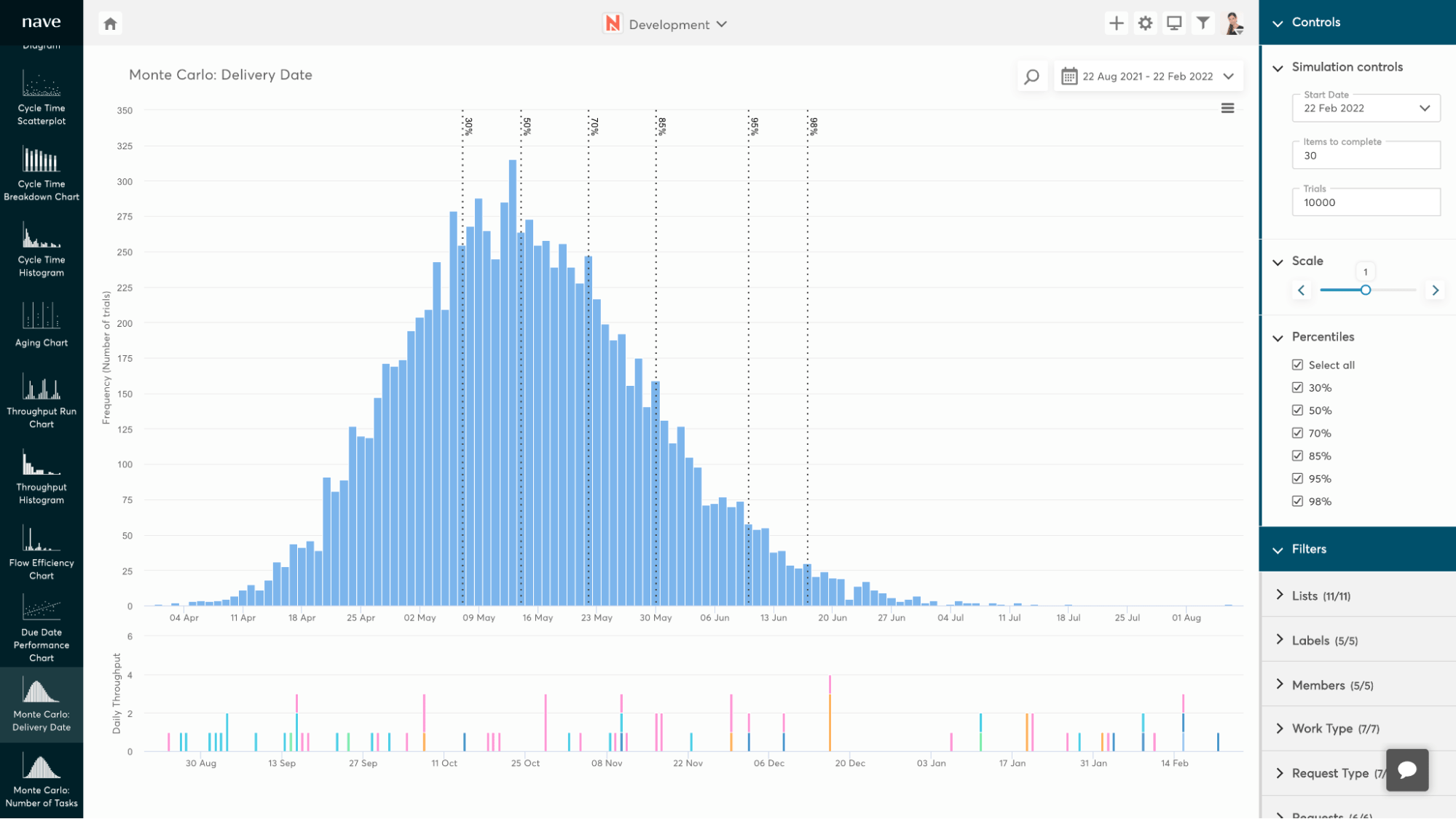Toggle the Select all checkbox
The height and width of the screenshot is (819, 1456).
pos(1297,365)
